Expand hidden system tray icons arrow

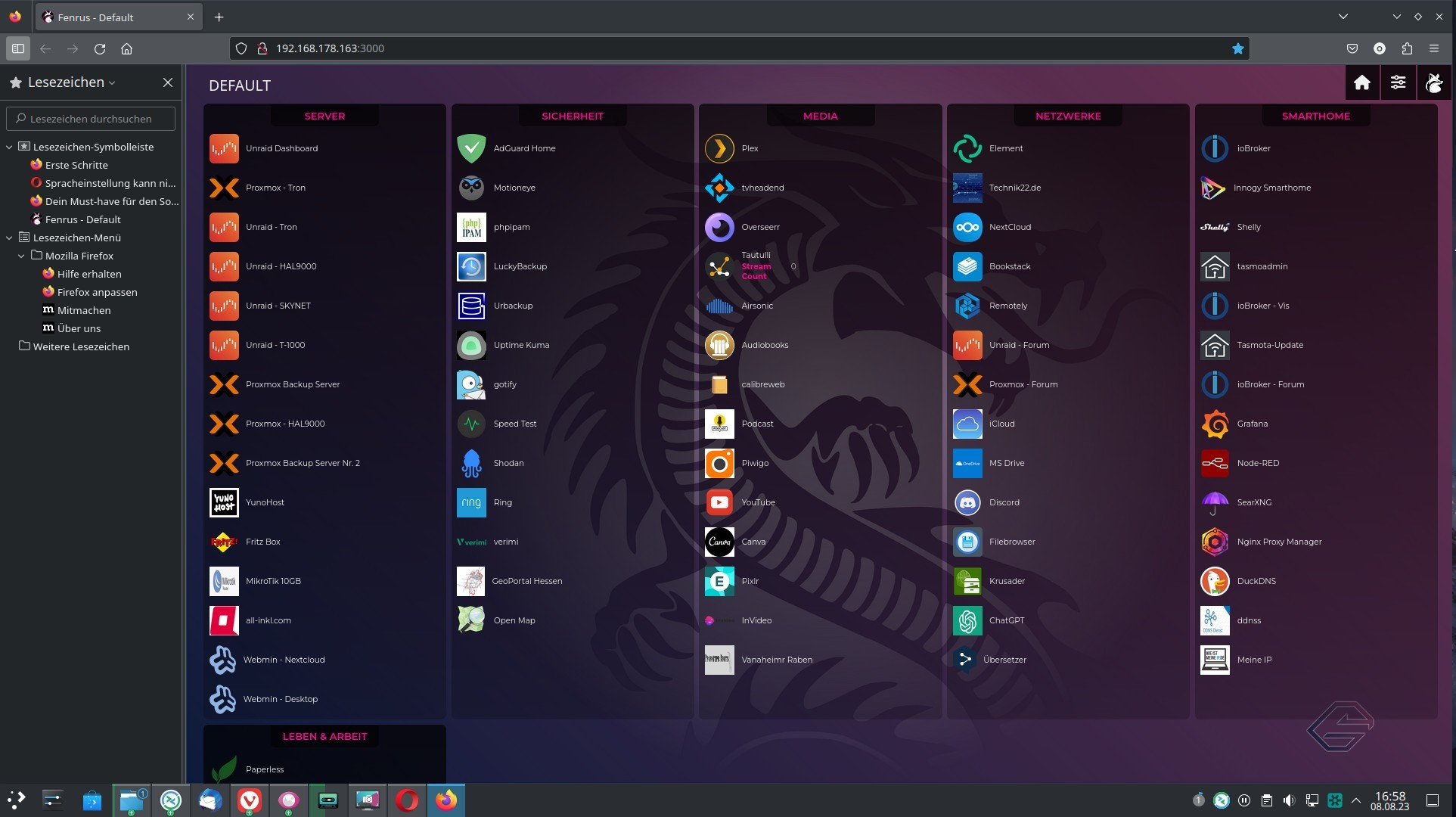(x=1356, y=800)
